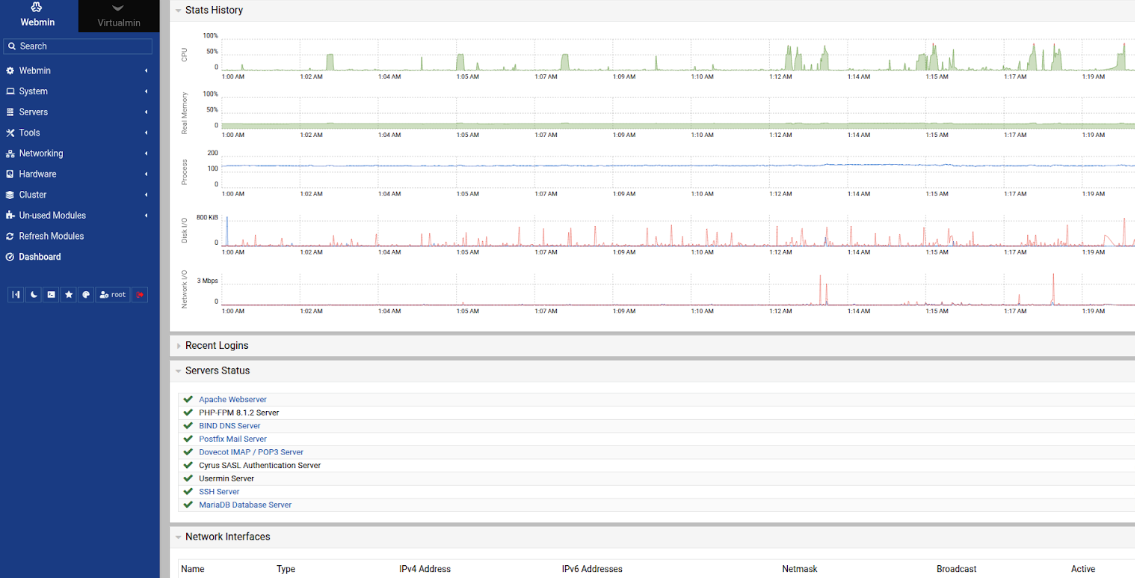The height and width of the screenshot is (578, 1135).
Task: Click the arrow beside Cluster category
Action: [x=146, y=195]
